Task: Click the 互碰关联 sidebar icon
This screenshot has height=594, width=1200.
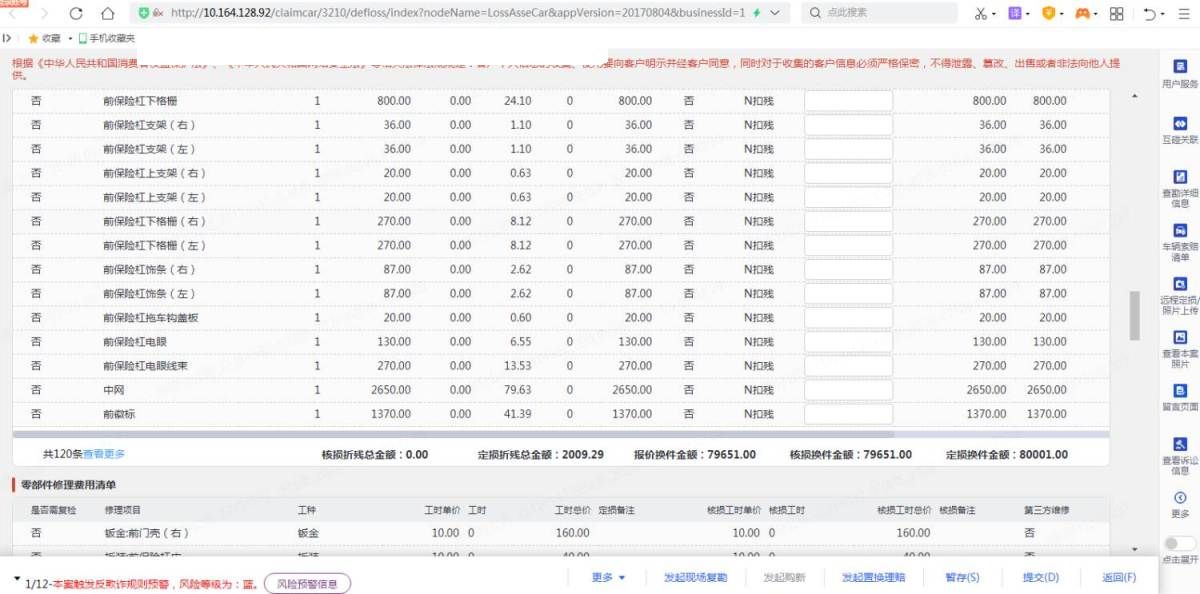Action: pyautogui.click(x=1180, y=123)
